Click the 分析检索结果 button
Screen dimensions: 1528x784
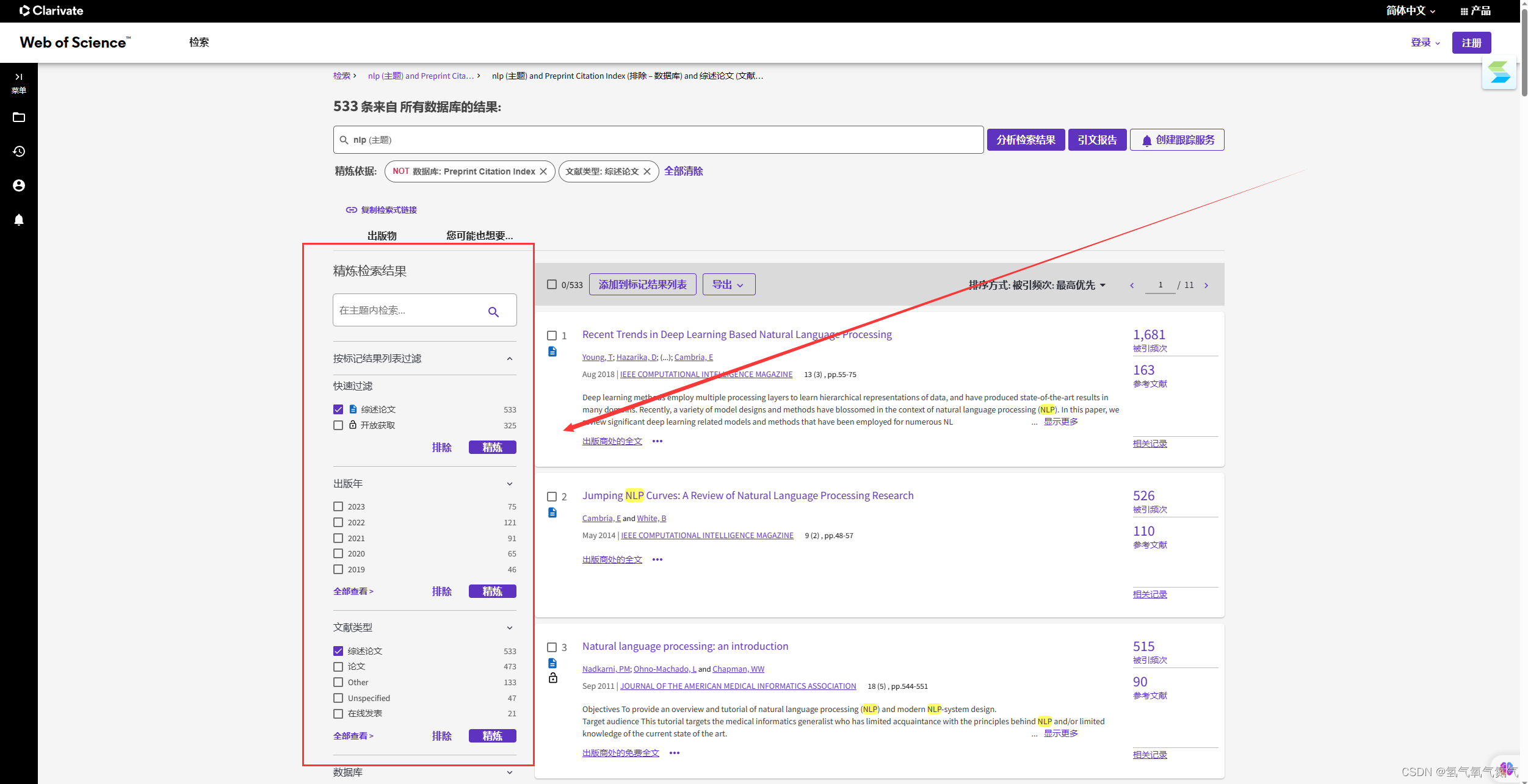coord(1026,140)
